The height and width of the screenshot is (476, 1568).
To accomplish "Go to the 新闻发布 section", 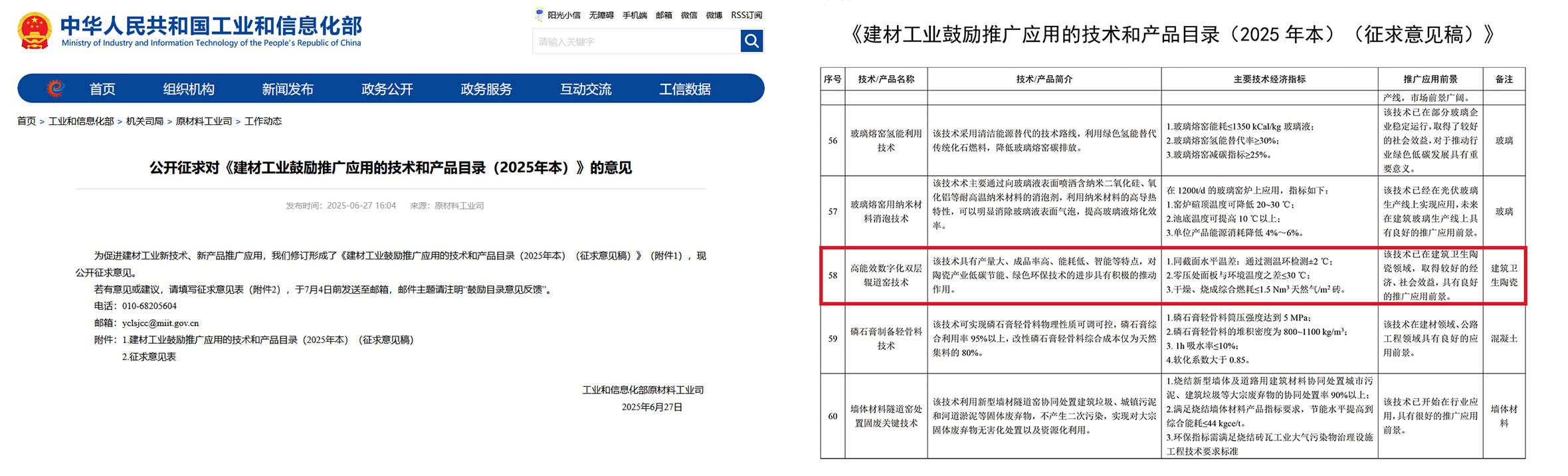I will (287, 89).
